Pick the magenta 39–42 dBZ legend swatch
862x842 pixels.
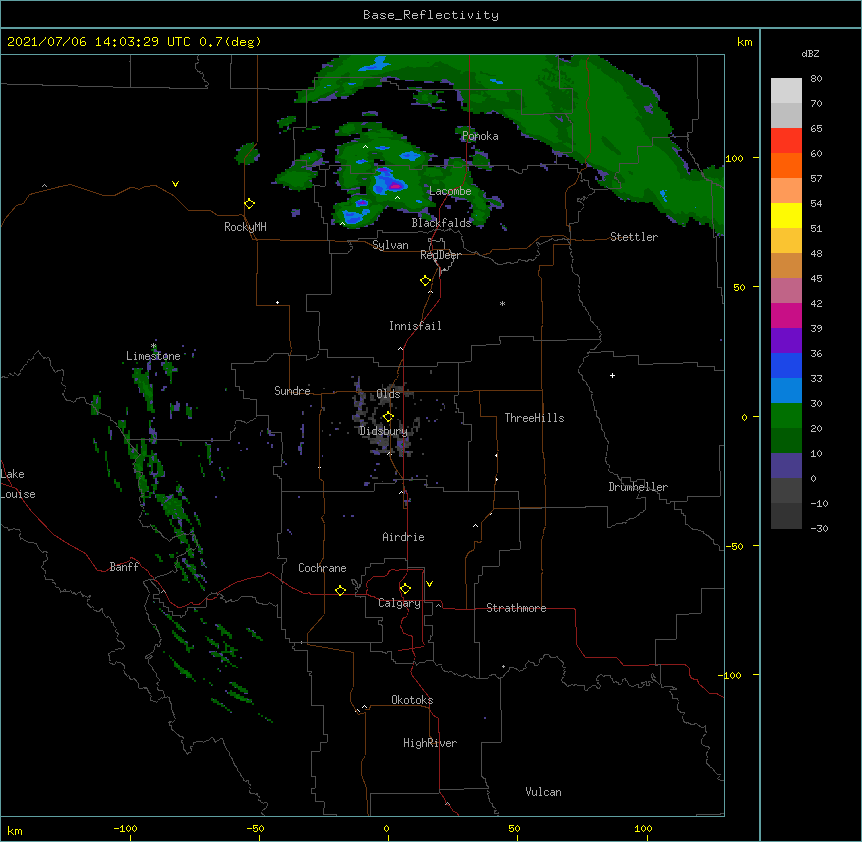[x=786, y=315]
